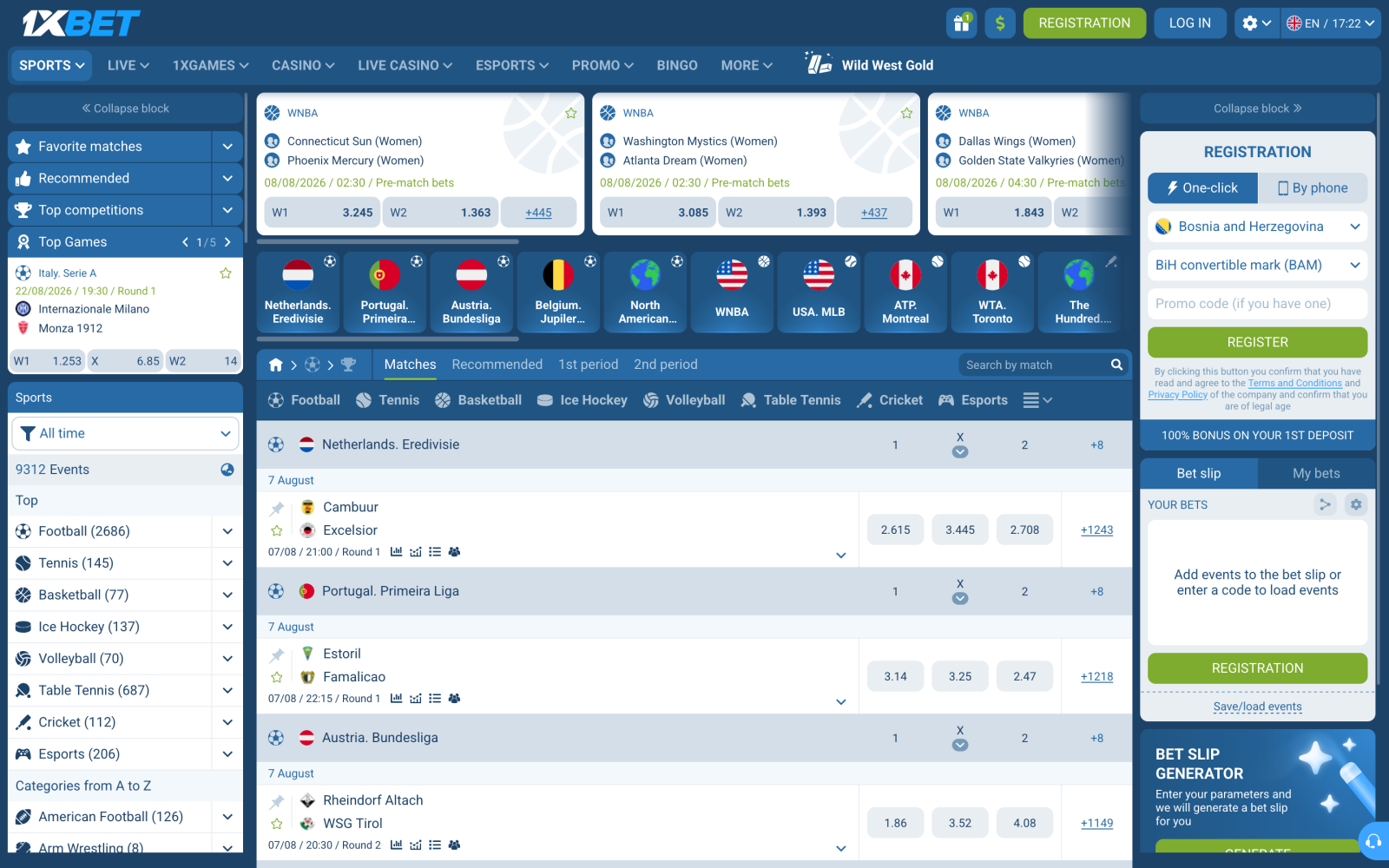Open BINGO menu item

tap(677, 65)
